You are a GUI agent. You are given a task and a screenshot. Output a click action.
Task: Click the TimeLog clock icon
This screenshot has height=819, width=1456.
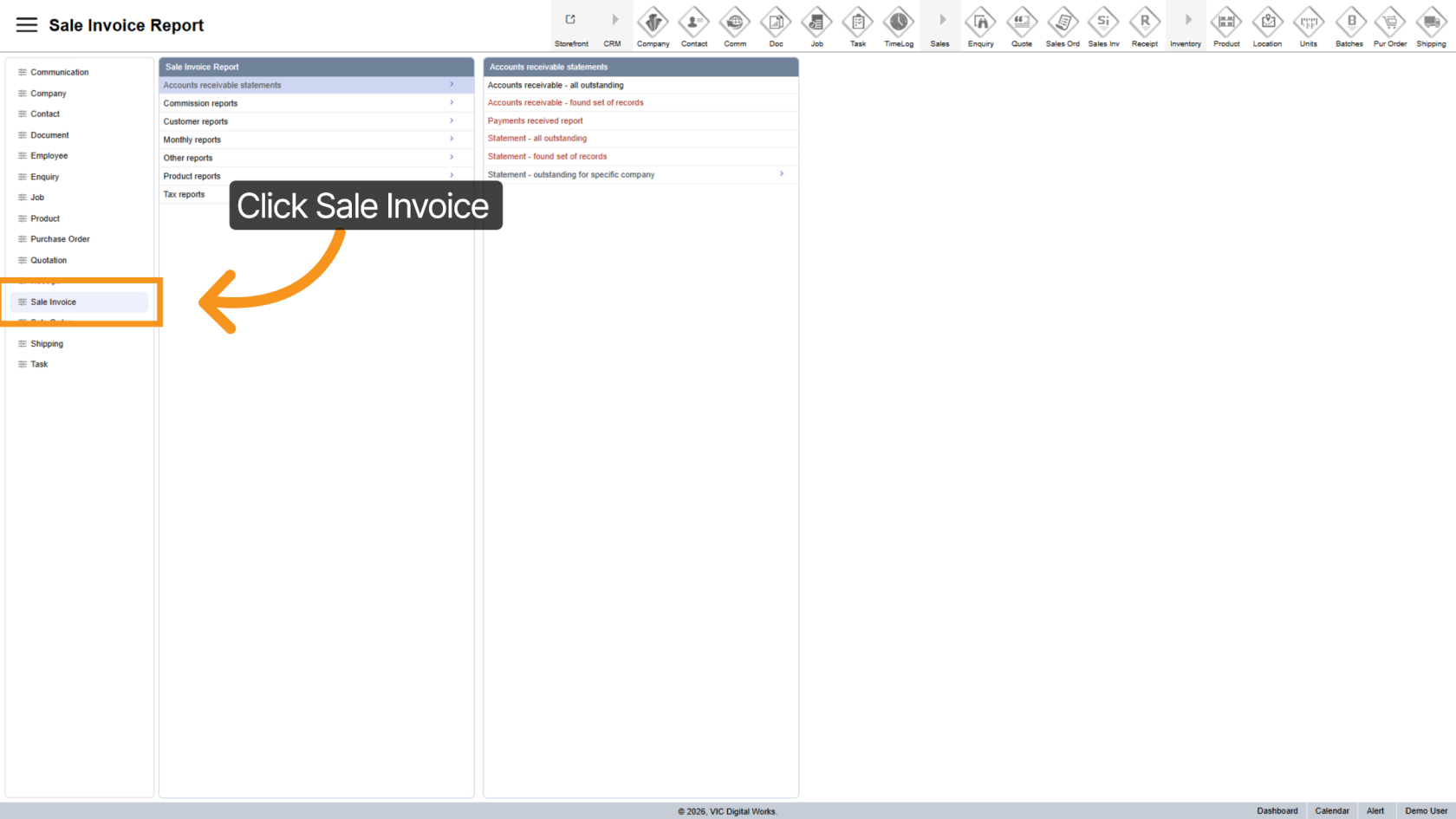[x=899, y=22]
